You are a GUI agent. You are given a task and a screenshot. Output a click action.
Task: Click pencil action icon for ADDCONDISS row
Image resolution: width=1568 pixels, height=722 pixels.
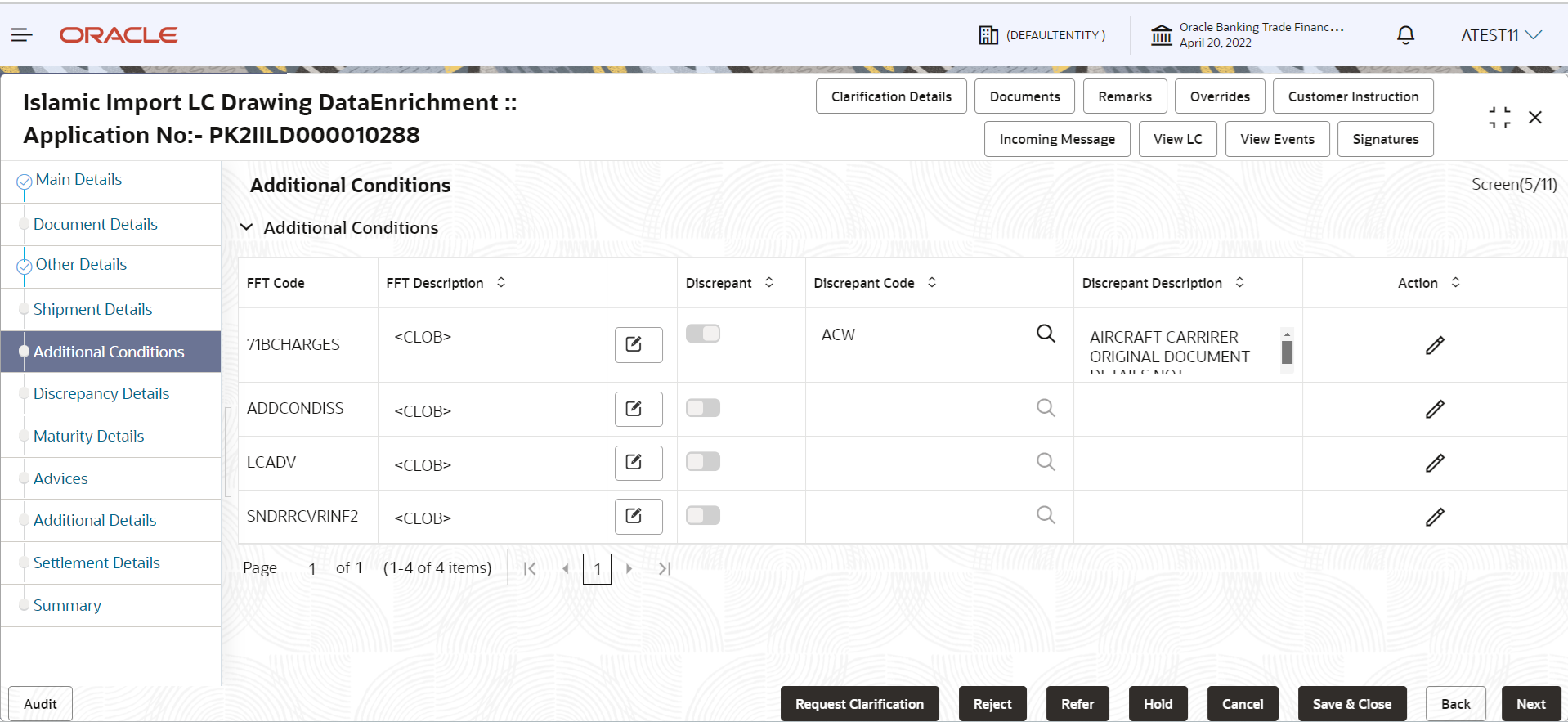(x=1435, y=409)
